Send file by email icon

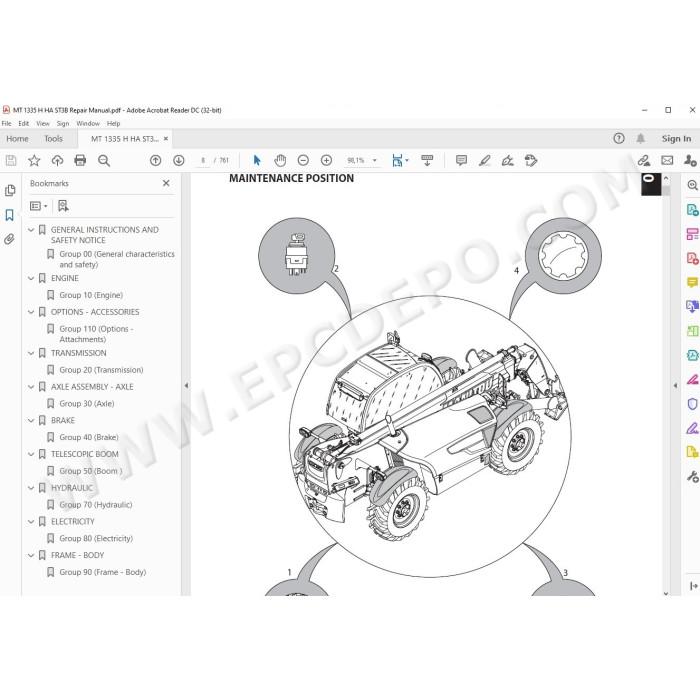click(x=667, y=160)
